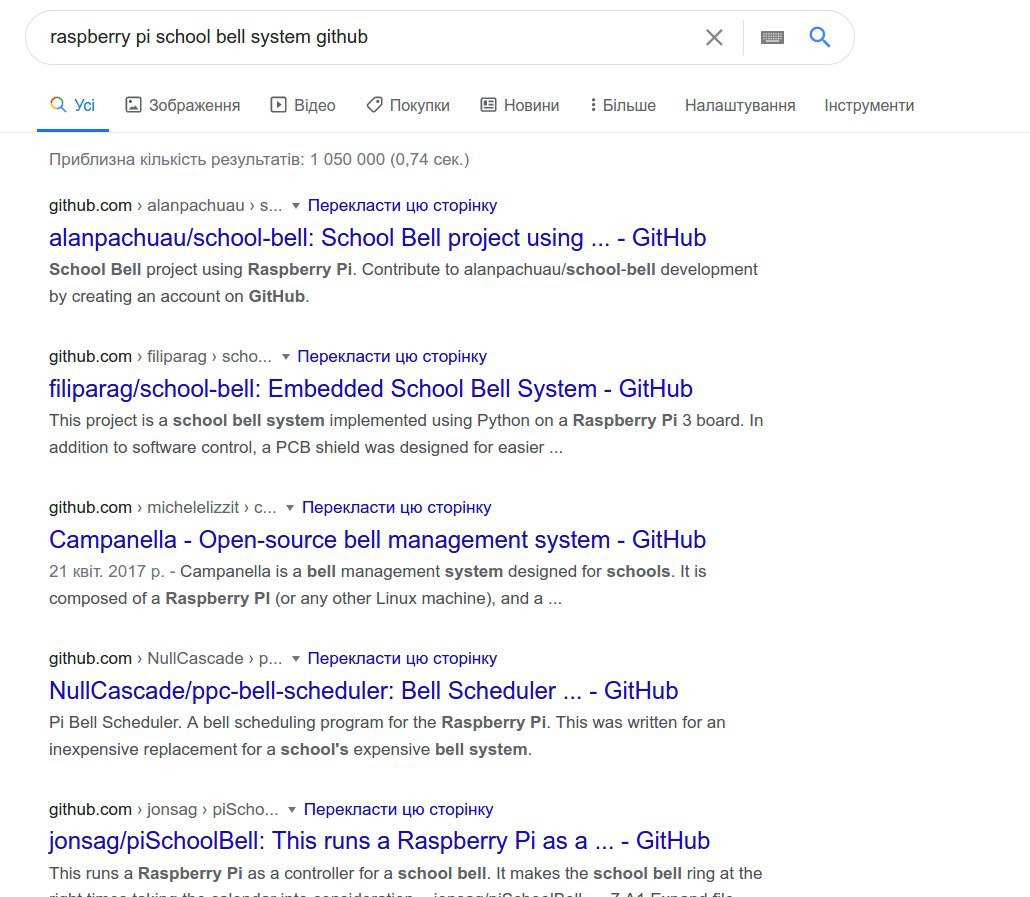1030x897 pixels.
Task: Click the Новини tab newspaper icon
Action: tap(489, 105)
